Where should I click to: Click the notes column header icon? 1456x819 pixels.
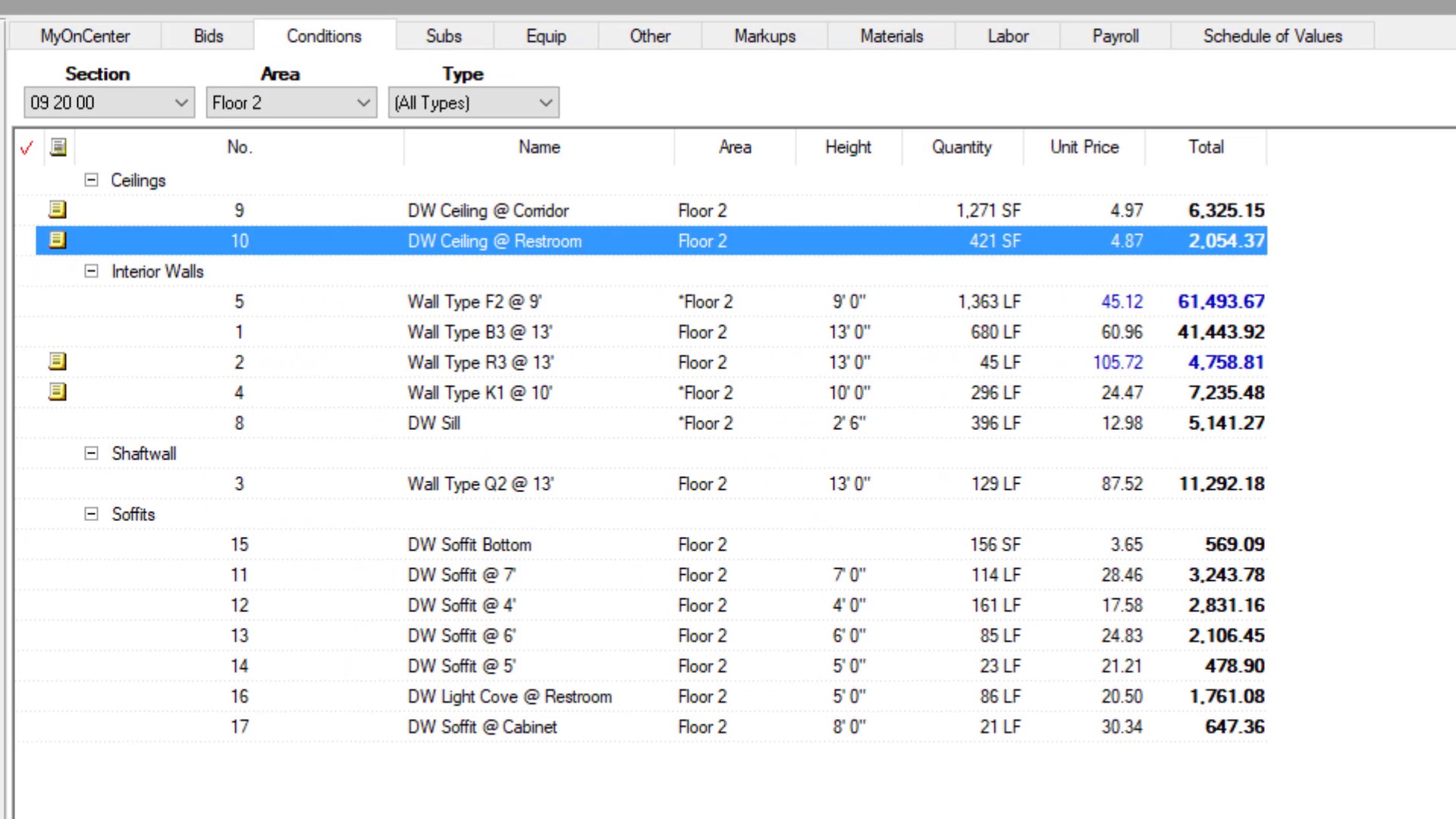click(58, 147)
